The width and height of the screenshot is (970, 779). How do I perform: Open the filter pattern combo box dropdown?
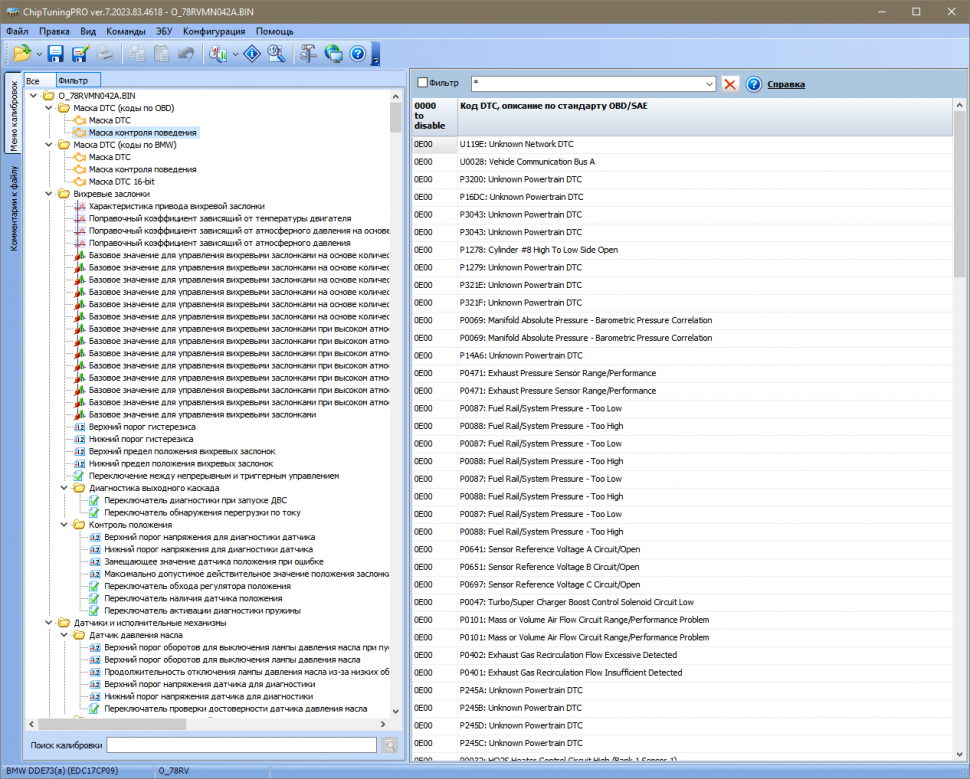[709, 84]
